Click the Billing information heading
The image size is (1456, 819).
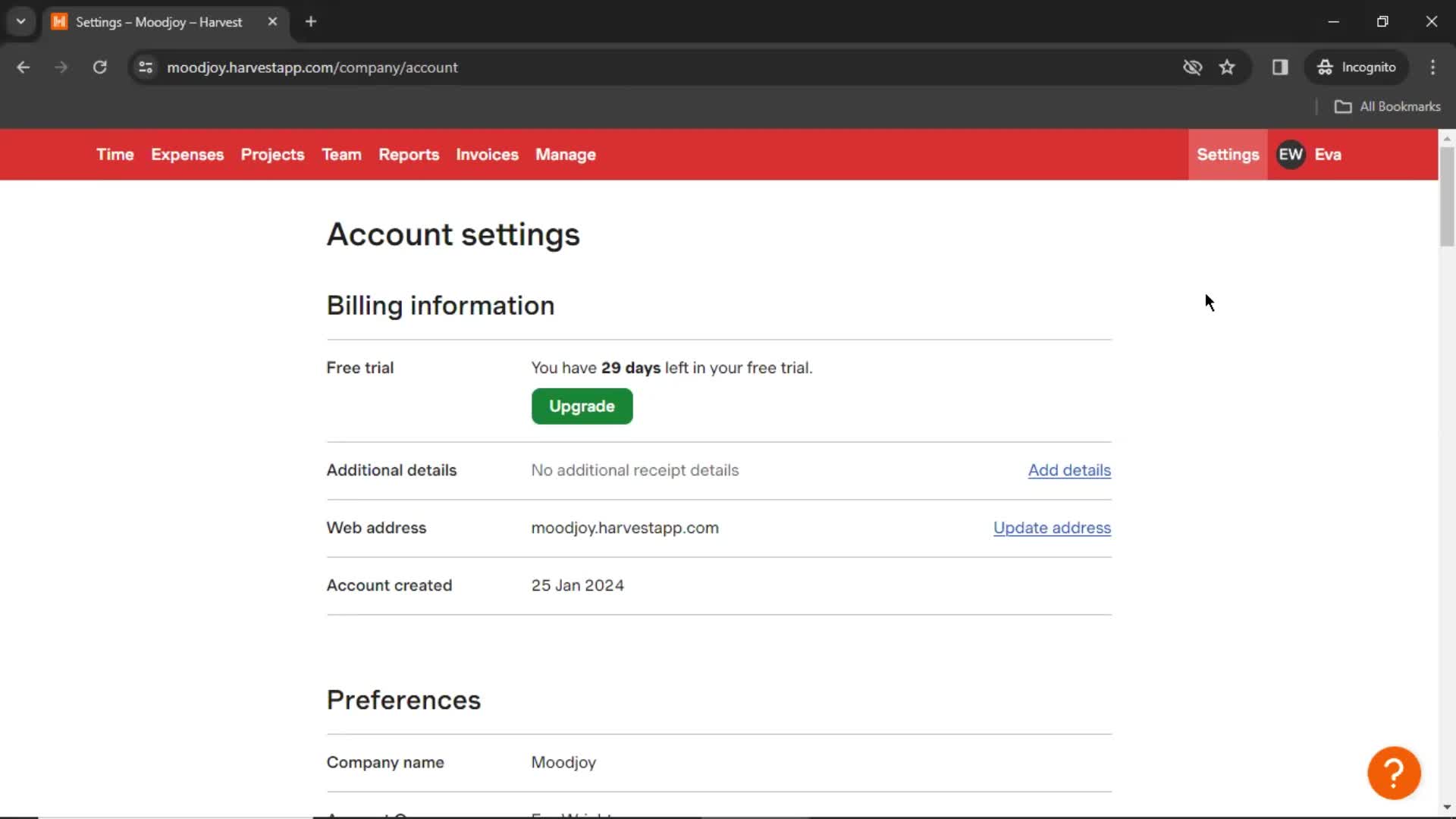pos(441,306)
